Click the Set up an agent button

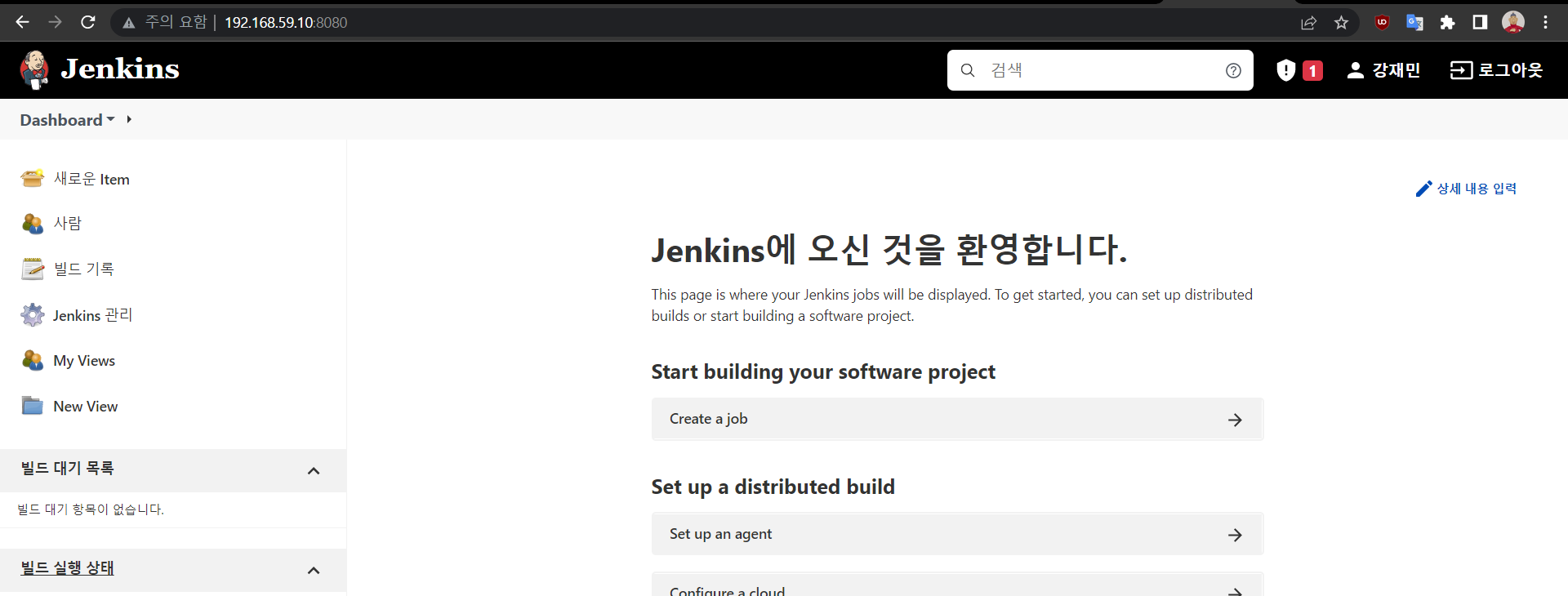957,534
